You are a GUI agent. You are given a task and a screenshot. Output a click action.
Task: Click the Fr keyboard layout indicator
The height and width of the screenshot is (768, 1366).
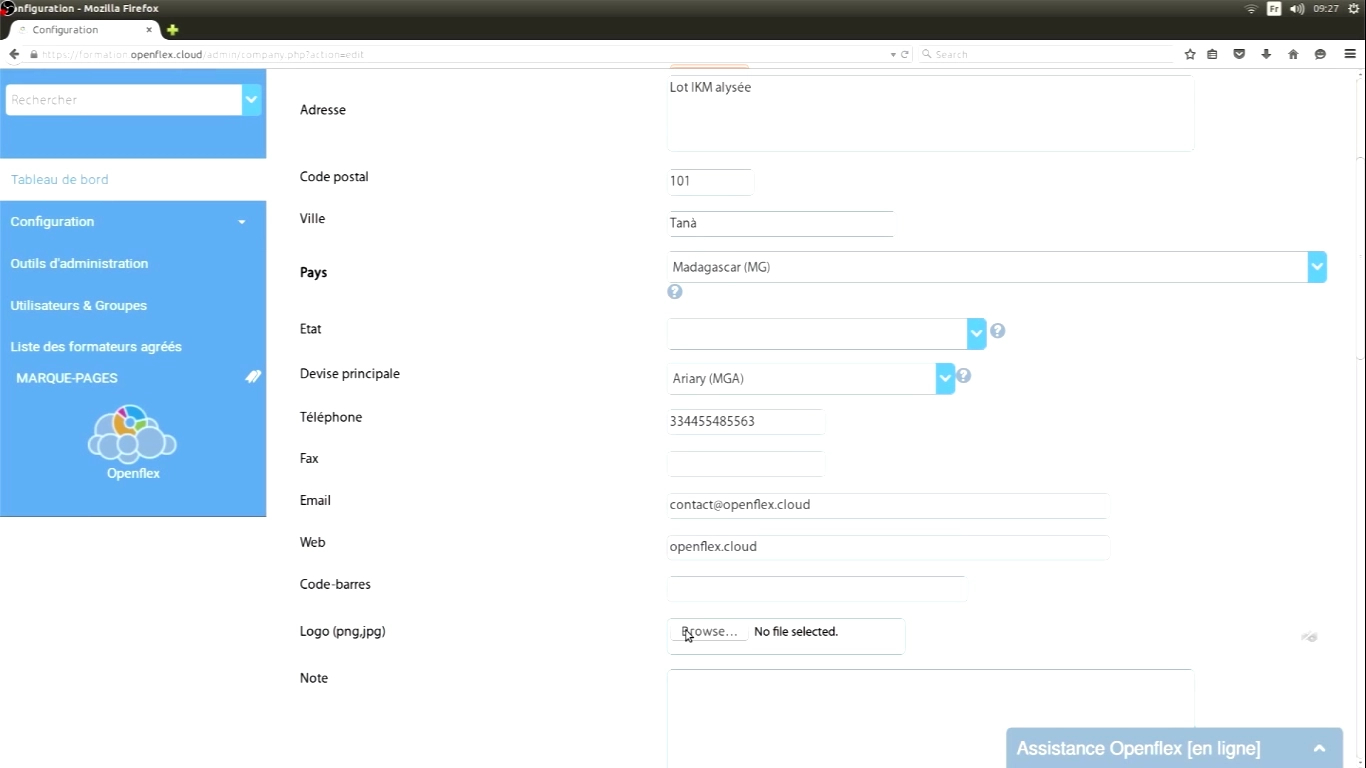tap(1274, 9)
